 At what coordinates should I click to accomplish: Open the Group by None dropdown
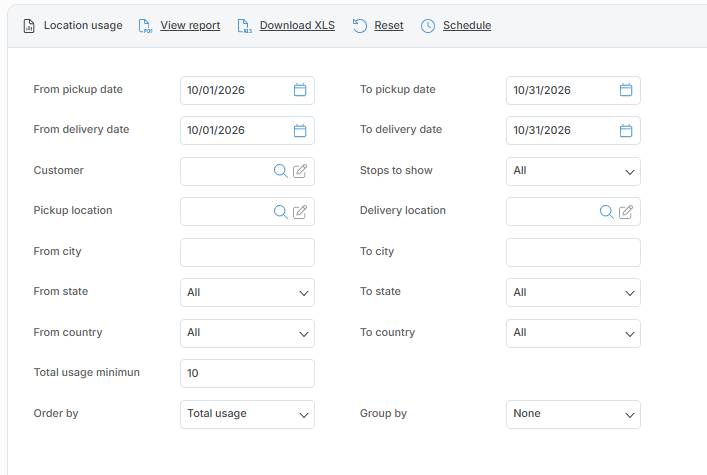click(x=573, y=415)
